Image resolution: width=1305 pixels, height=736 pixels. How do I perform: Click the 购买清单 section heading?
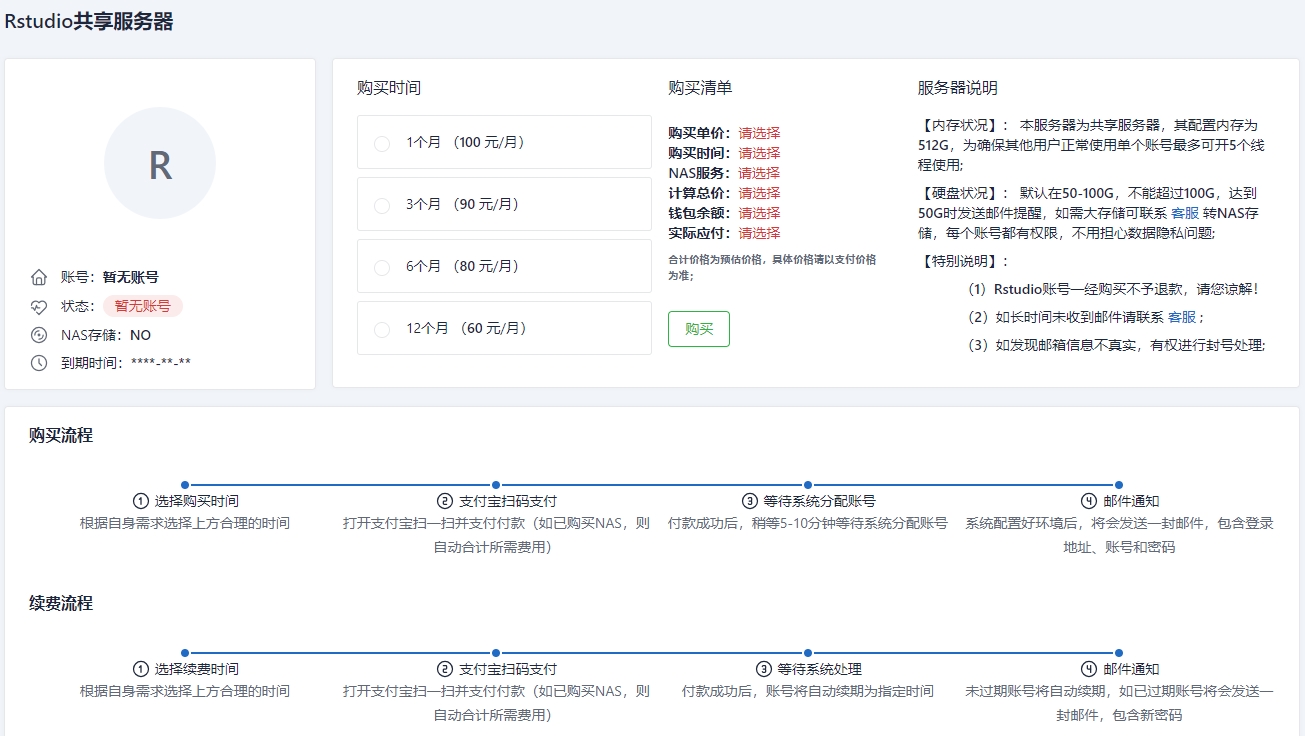coord(700,88)
